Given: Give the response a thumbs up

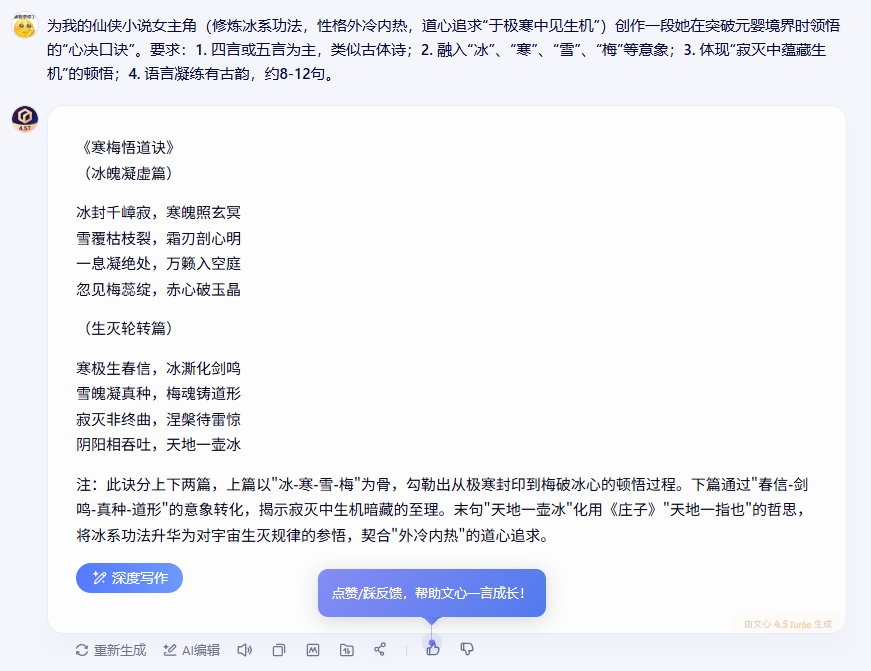Looking at the screenshot, I should pyautogui.click(x=433, y=649).
